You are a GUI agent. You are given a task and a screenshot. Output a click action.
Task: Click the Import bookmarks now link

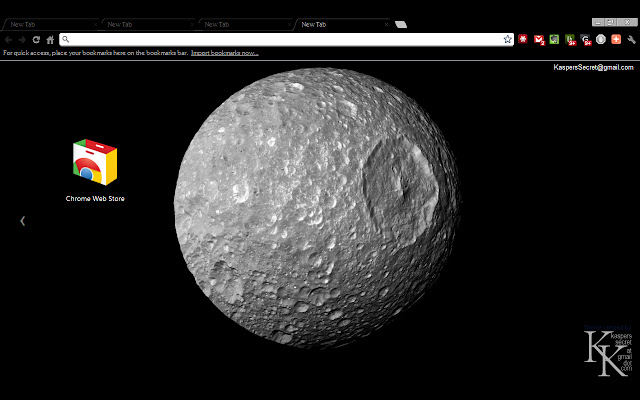click(224, 53)
